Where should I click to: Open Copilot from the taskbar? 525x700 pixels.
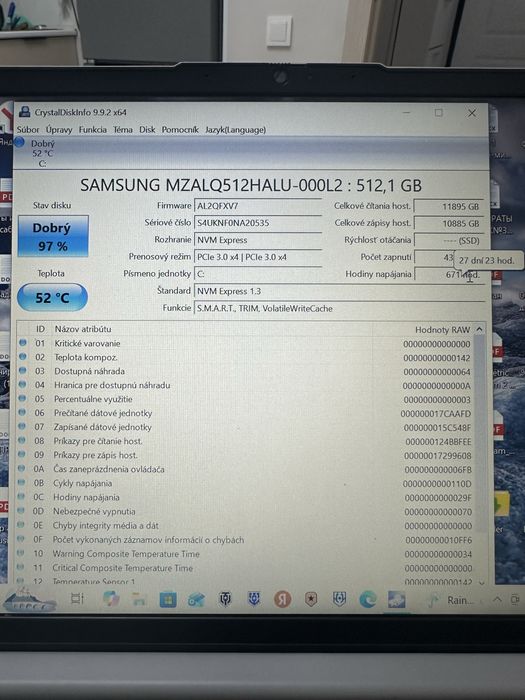pos(110,599)
